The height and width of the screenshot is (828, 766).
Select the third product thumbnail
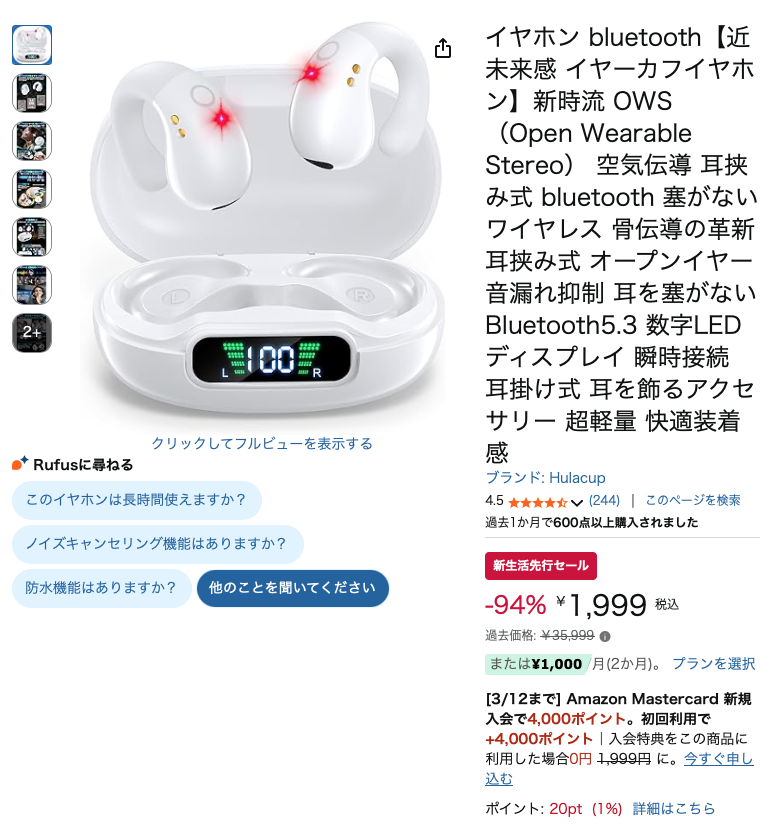(x=32, y=141)
